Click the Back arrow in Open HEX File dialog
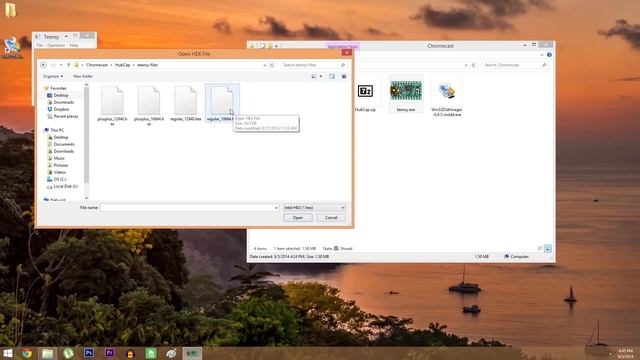This screenshot has height=360, width=640. [x=43, y=65]
